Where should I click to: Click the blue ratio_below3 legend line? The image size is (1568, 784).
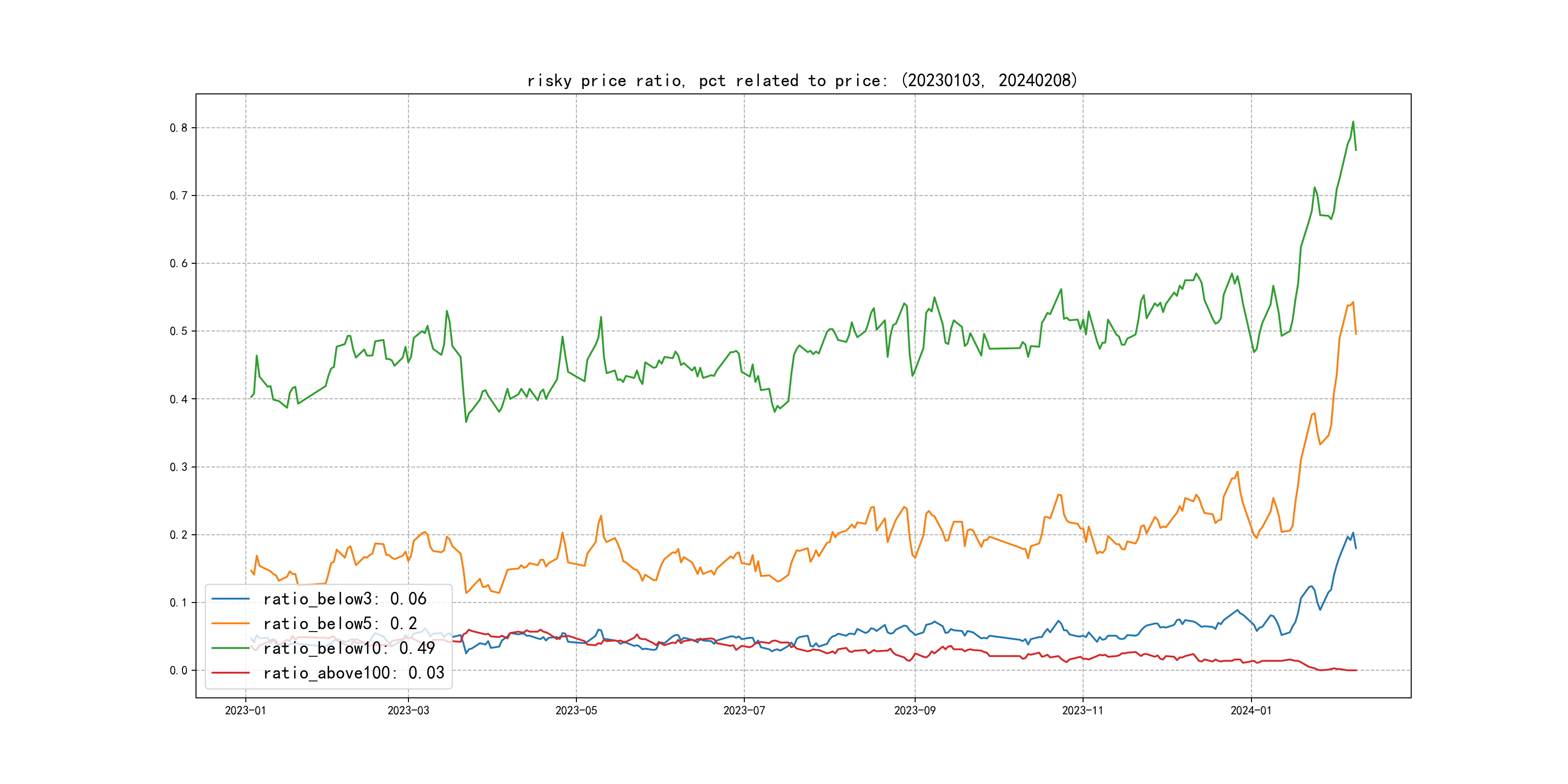(x=230, y=599)
